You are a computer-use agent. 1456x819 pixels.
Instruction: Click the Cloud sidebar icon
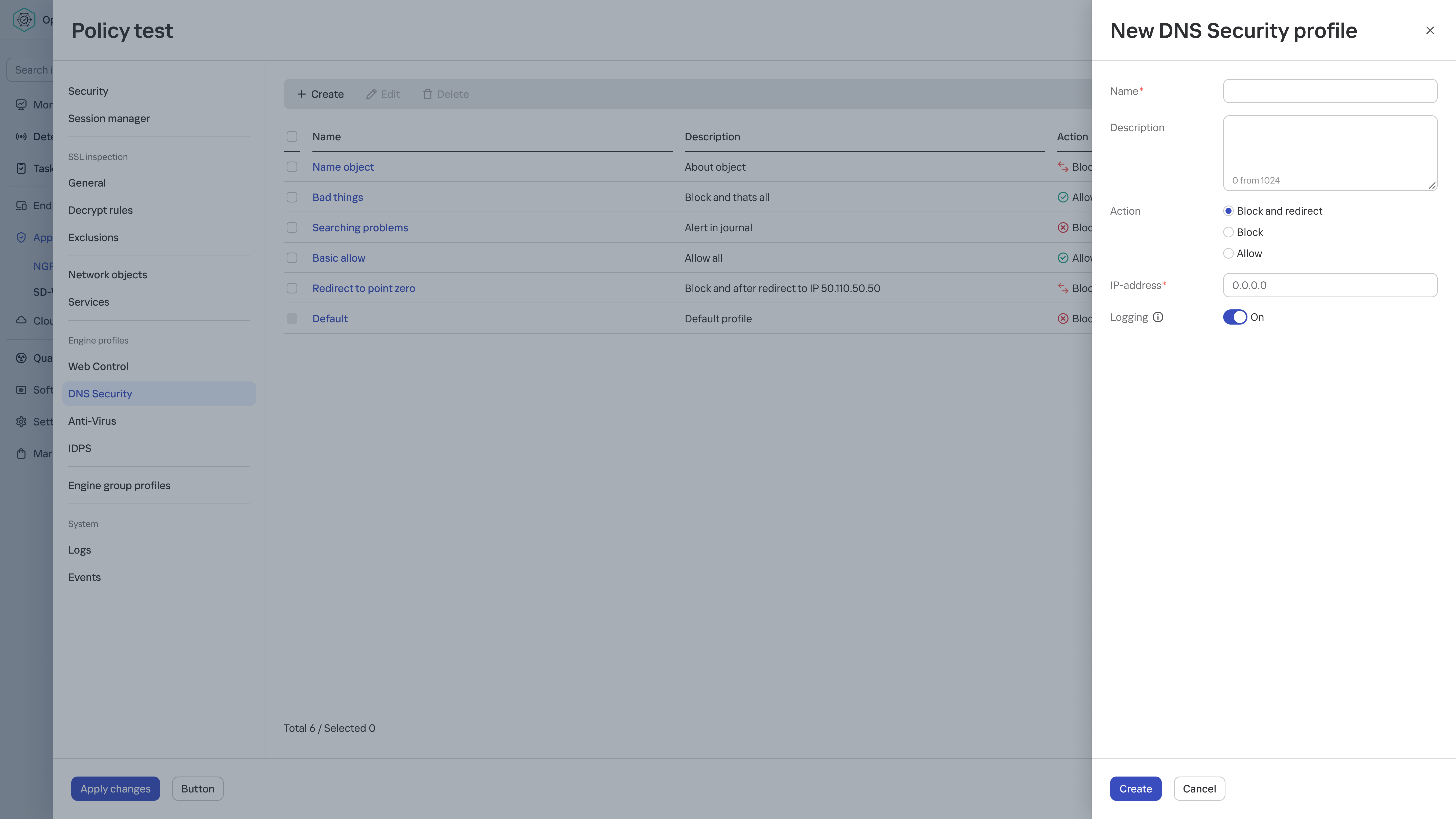click(x=21, y=321)
